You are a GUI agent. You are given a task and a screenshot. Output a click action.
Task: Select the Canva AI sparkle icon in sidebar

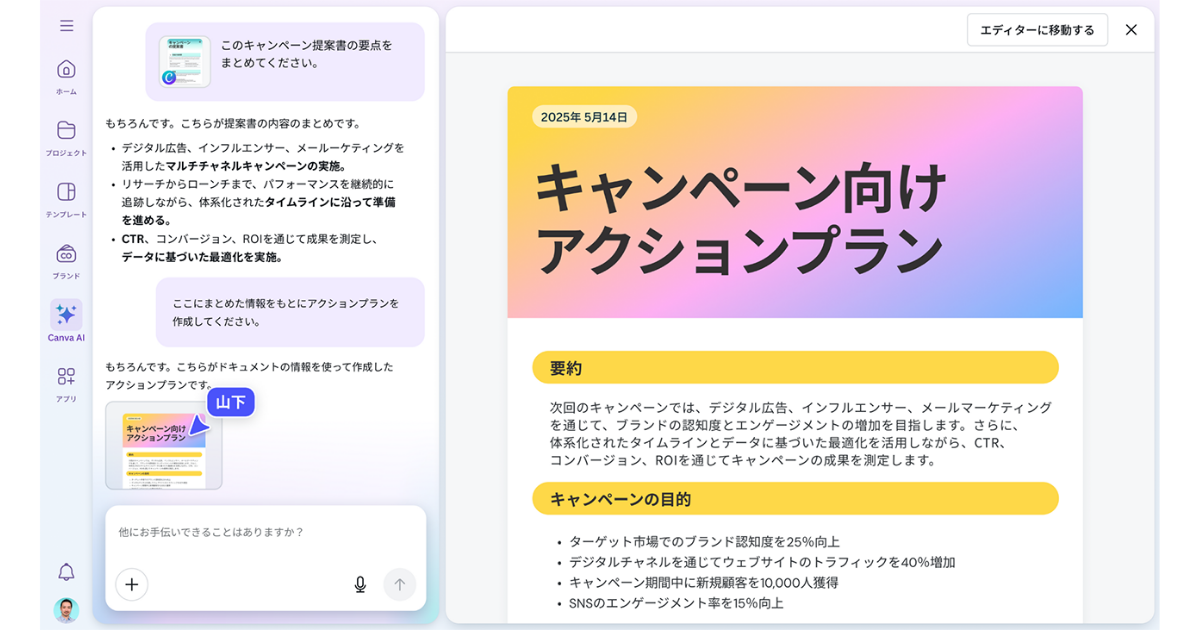pyautogui.click(x=65, y=315)
